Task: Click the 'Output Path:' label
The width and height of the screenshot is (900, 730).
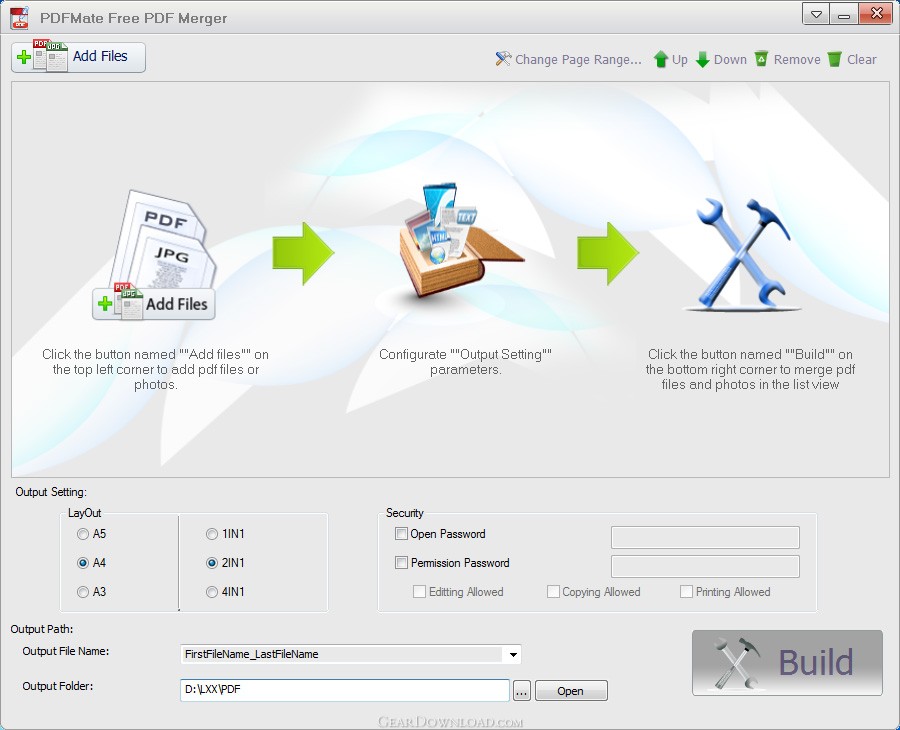Action: pyautogui.click(x=42, y=629)
